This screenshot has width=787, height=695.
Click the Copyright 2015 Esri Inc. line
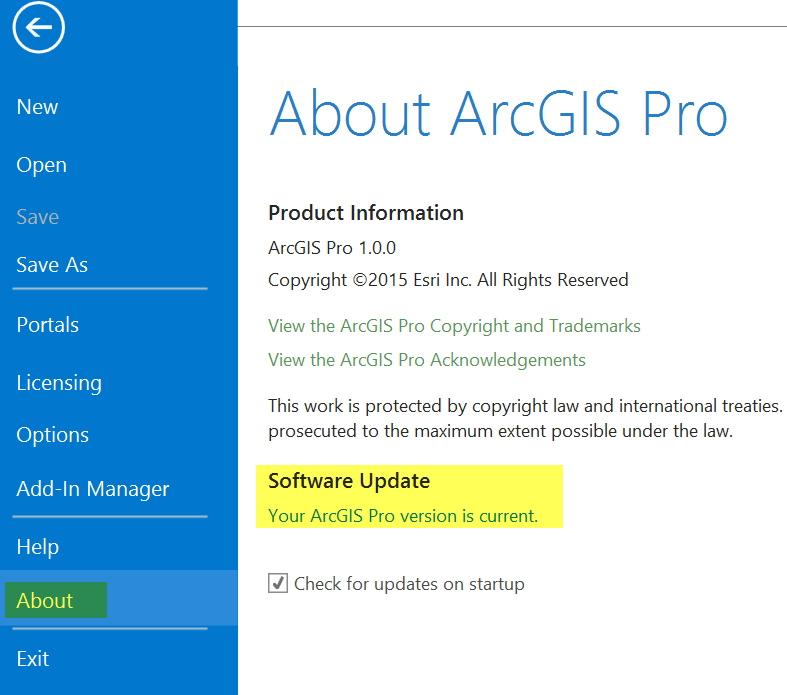448,280
